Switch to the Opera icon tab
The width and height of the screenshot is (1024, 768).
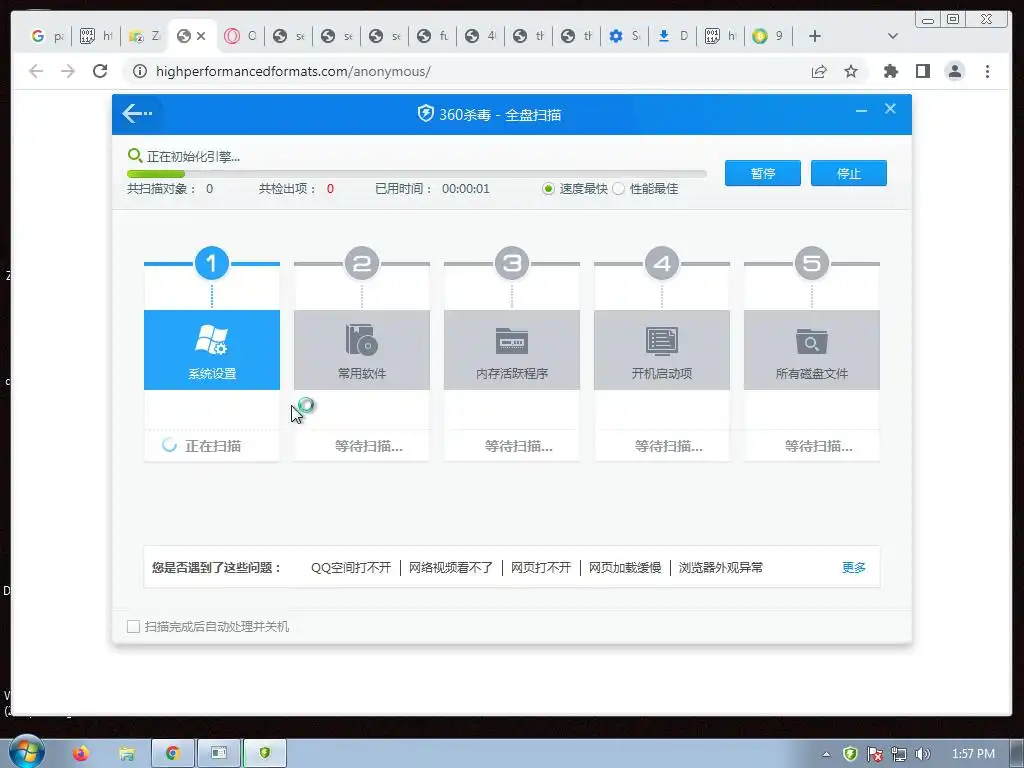pyautogui.click(x=240, y=36)
